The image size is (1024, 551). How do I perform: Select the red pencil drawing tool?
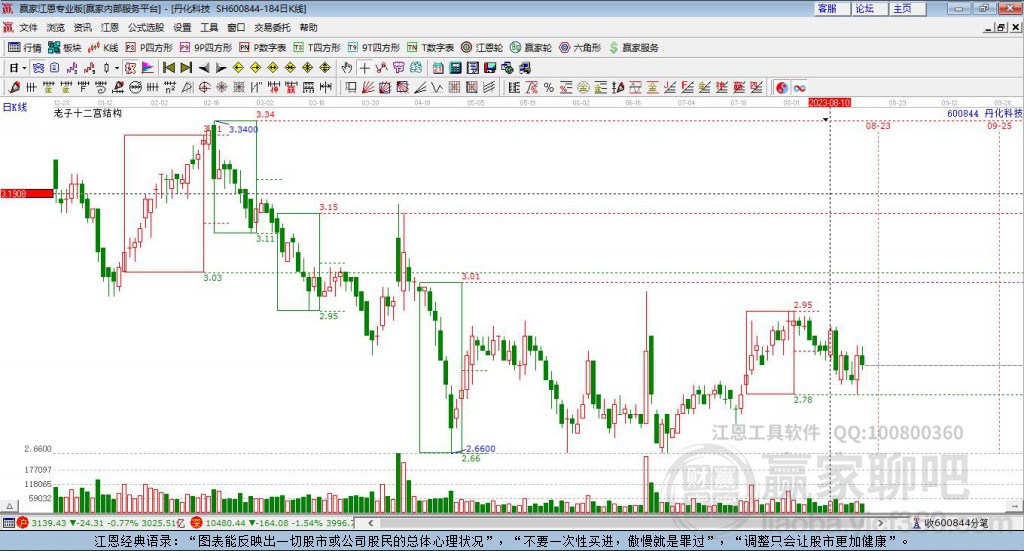[14, 87]
